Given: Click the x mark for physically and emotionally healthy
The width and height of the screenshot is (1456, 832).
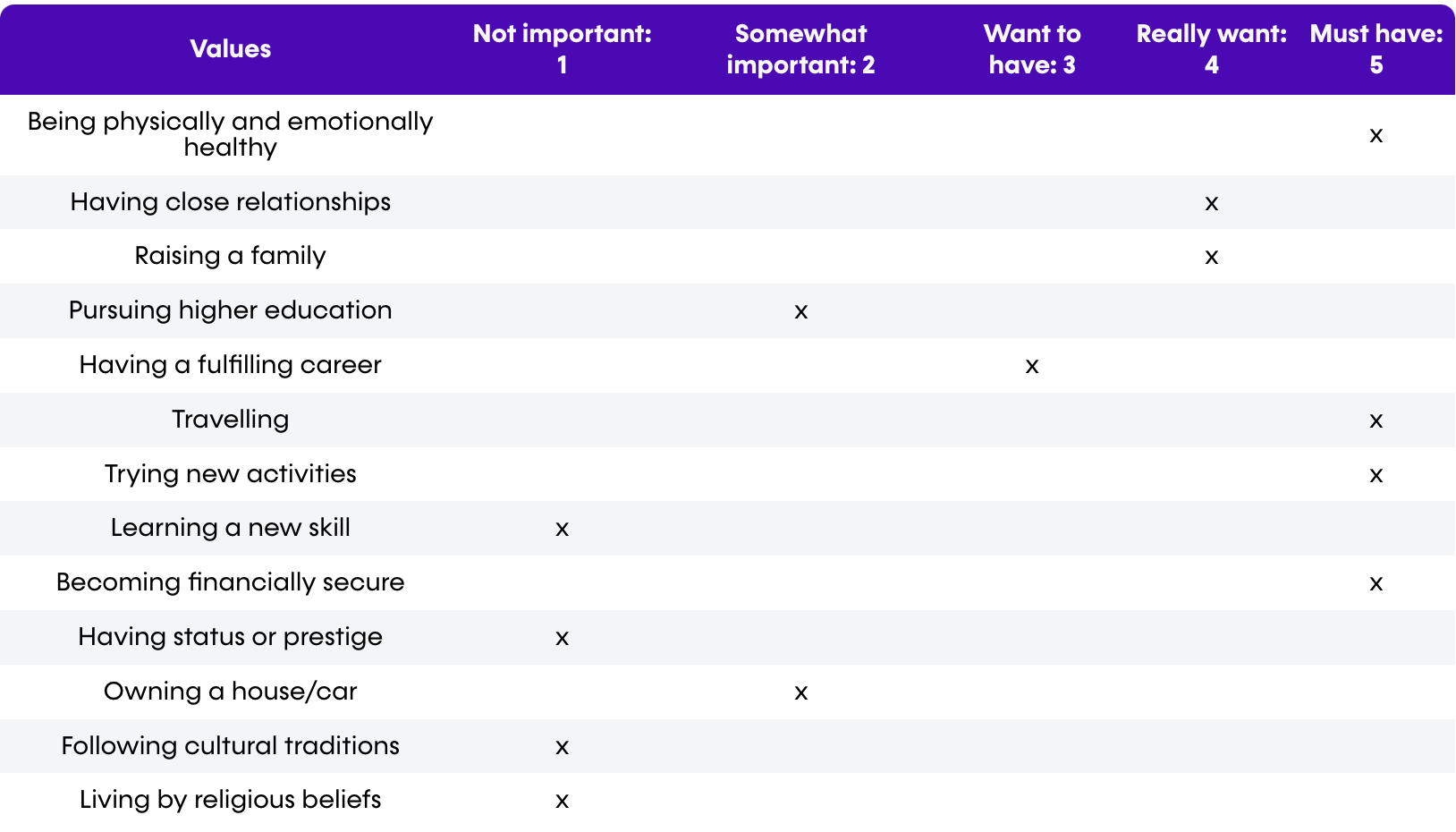Looking at the screenshot, I should pyautogui.click(x=1376, y=136).
